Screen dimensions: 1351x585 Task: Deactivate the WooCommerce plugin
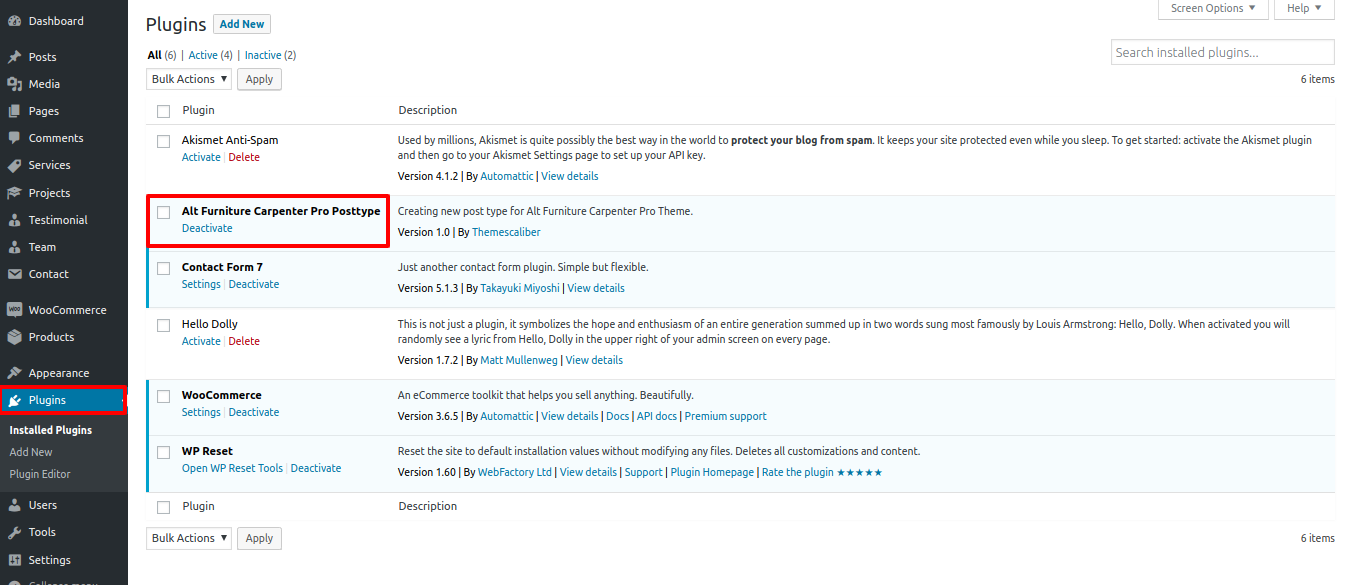[x=254, y=412]
